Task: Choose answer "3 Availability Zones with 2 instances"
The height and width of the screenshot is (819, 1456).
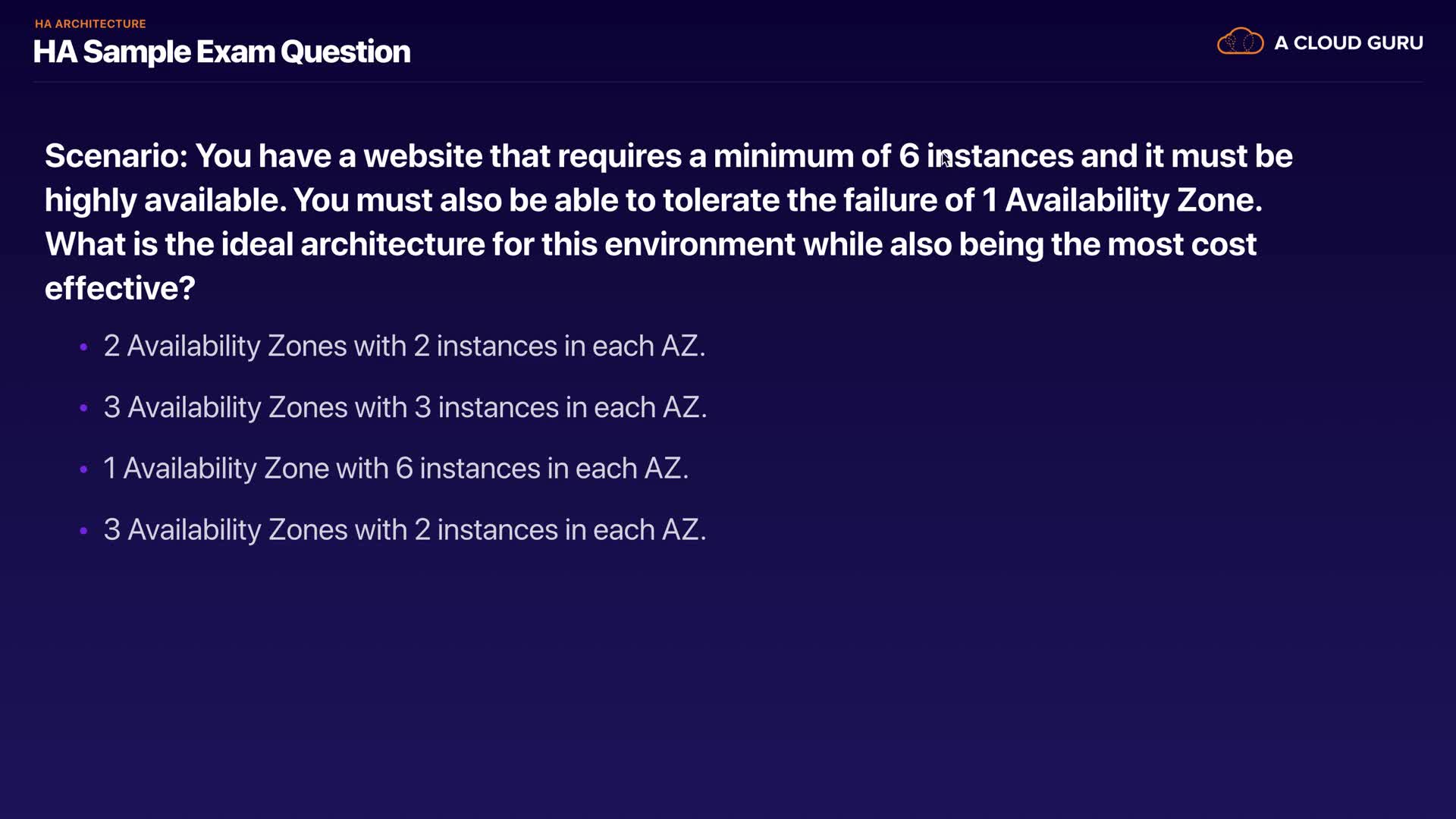Action: click(405, 530)
